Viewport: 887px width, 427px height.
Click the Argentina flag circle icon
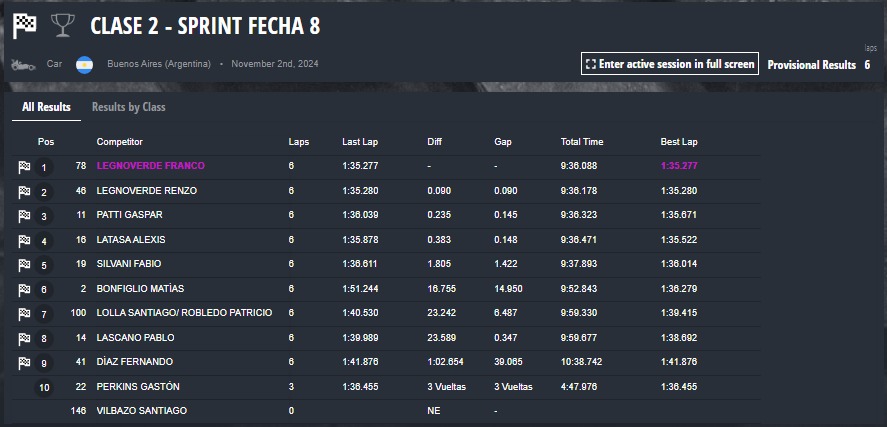point(84,64)
